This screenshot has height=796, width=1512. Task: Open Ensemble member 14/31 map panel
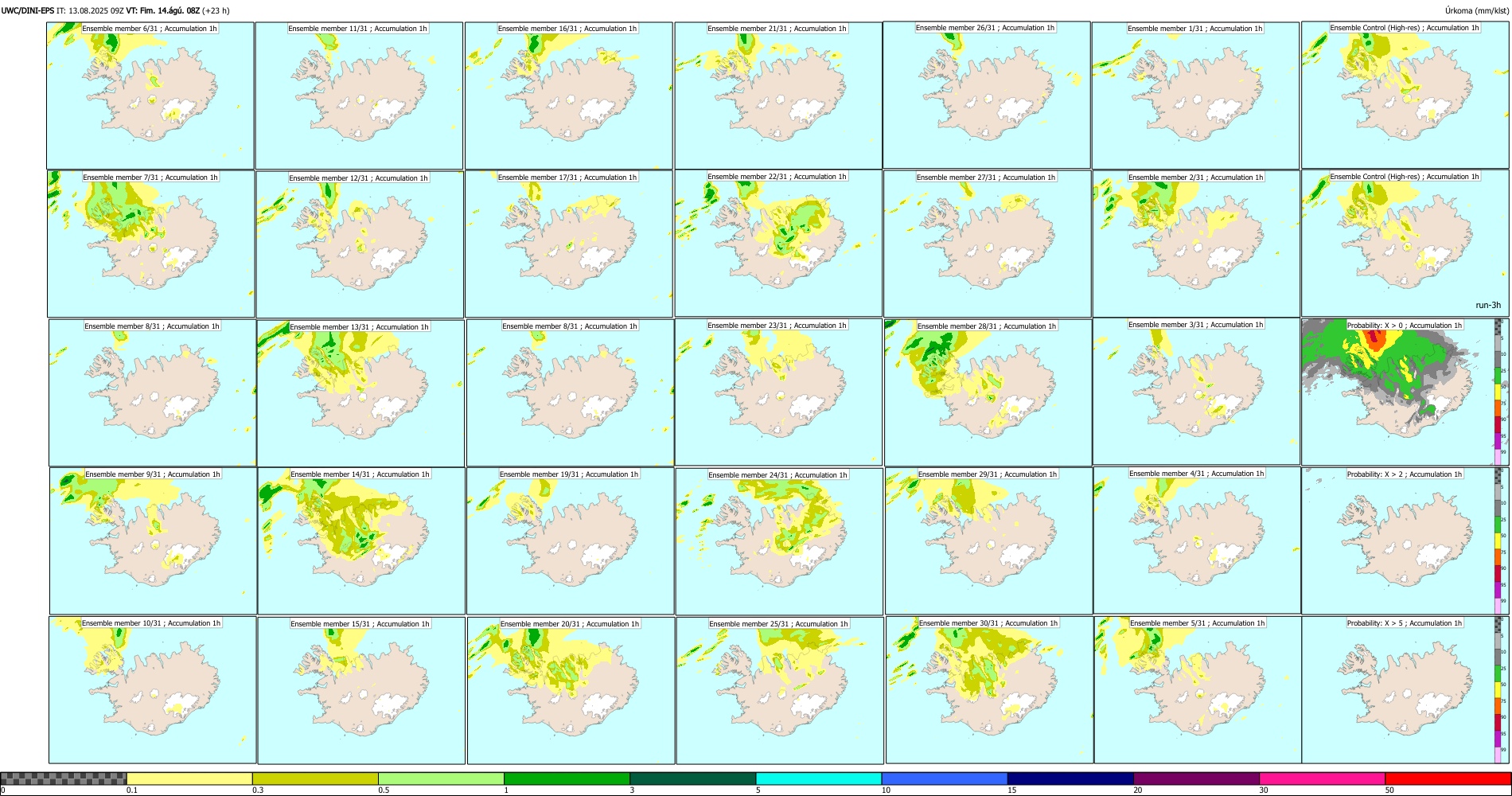[361, 541]
